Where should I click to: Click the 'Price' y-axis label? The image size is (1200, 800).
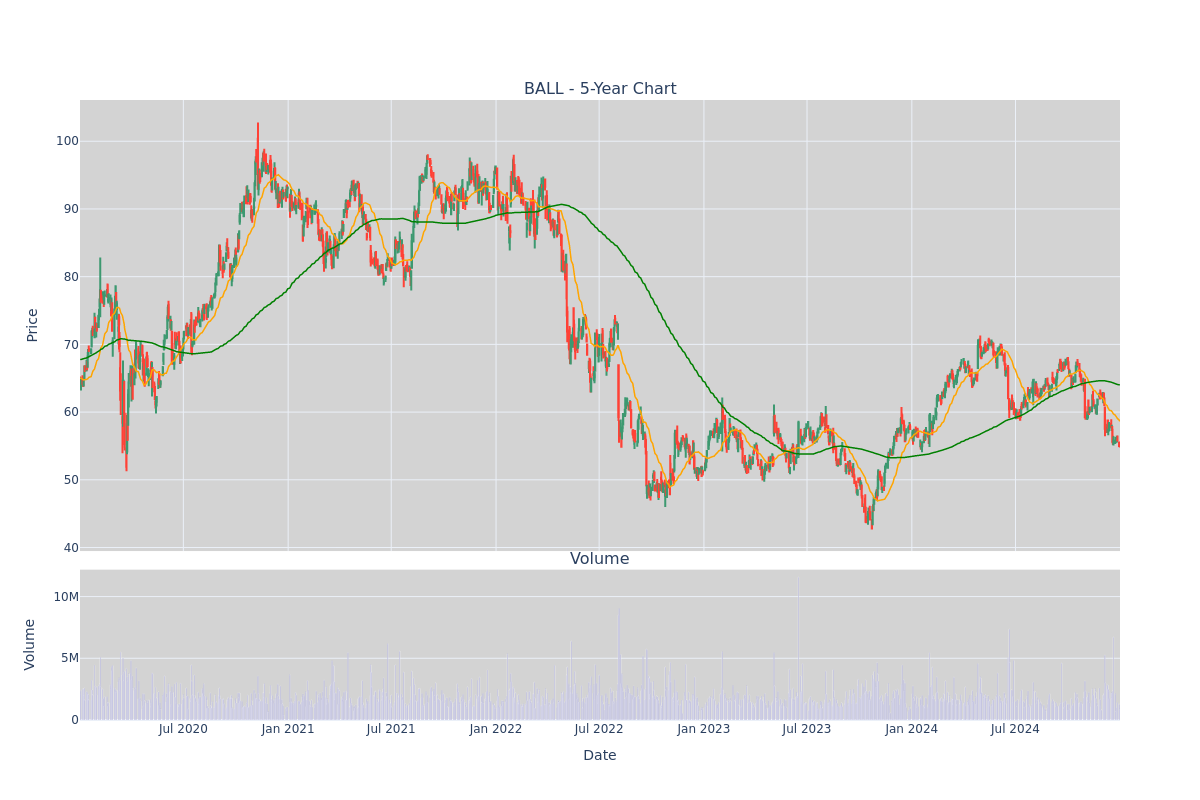[32, 325]
